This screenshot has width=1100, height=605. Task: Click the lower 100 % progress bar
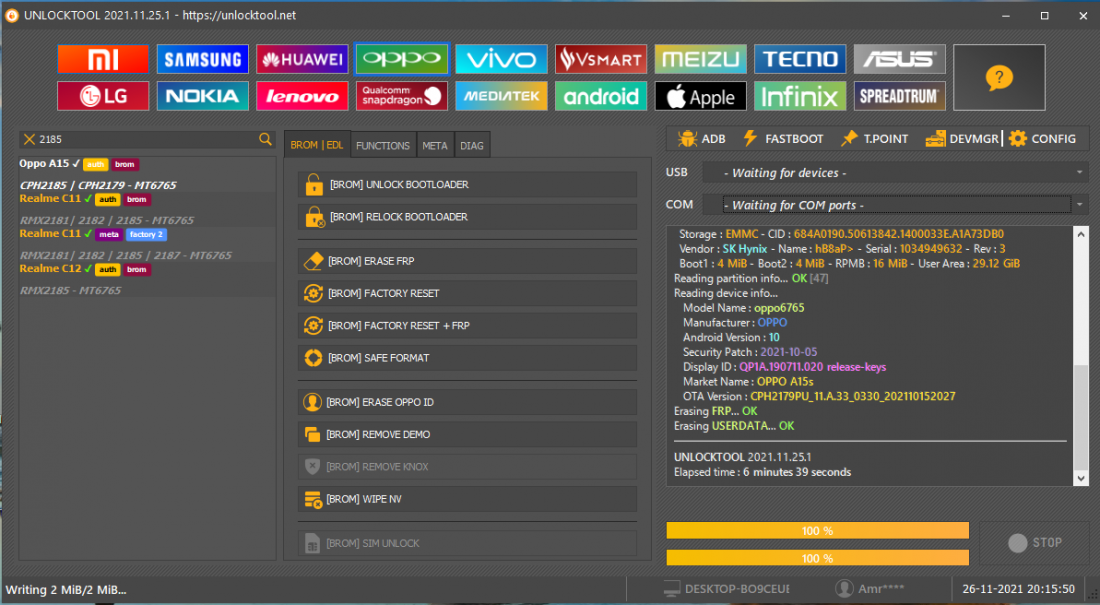tap(817, 558)
